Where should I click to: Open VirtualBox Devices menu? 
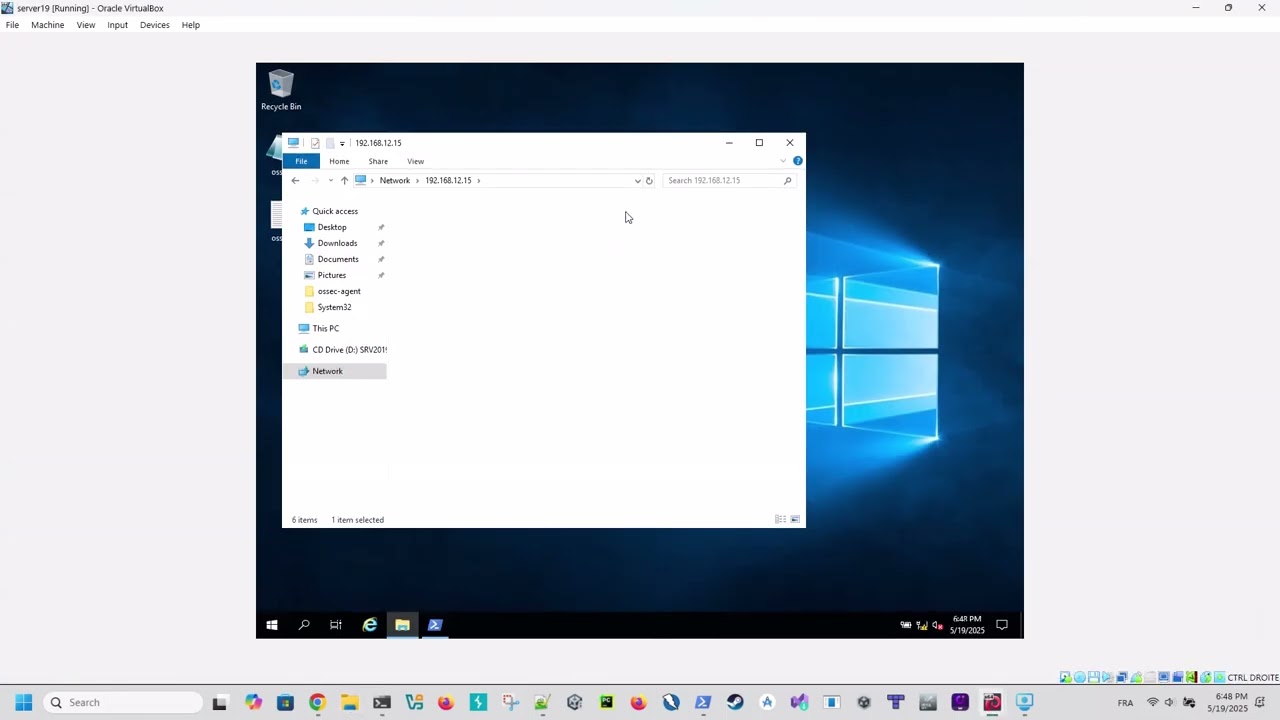coord(155,25)
